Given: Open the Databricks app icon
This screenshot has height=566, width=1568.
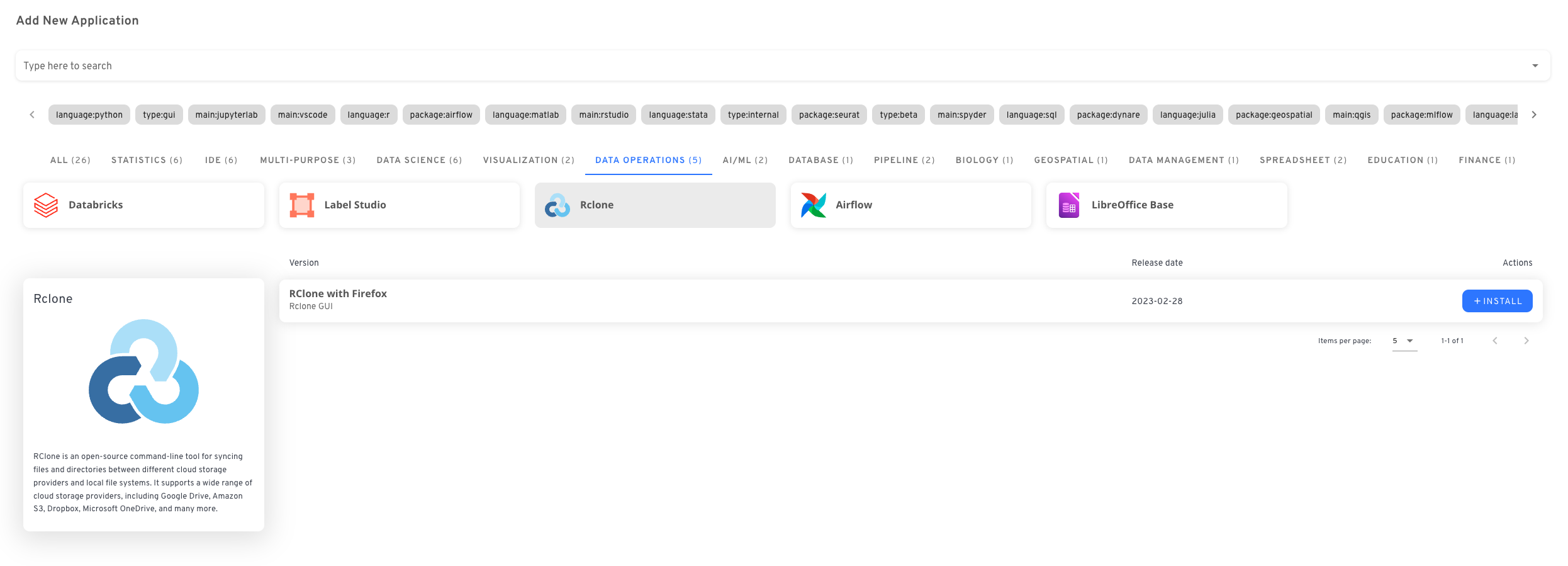Looking at the screenshot, I should [x=46, y=205].
